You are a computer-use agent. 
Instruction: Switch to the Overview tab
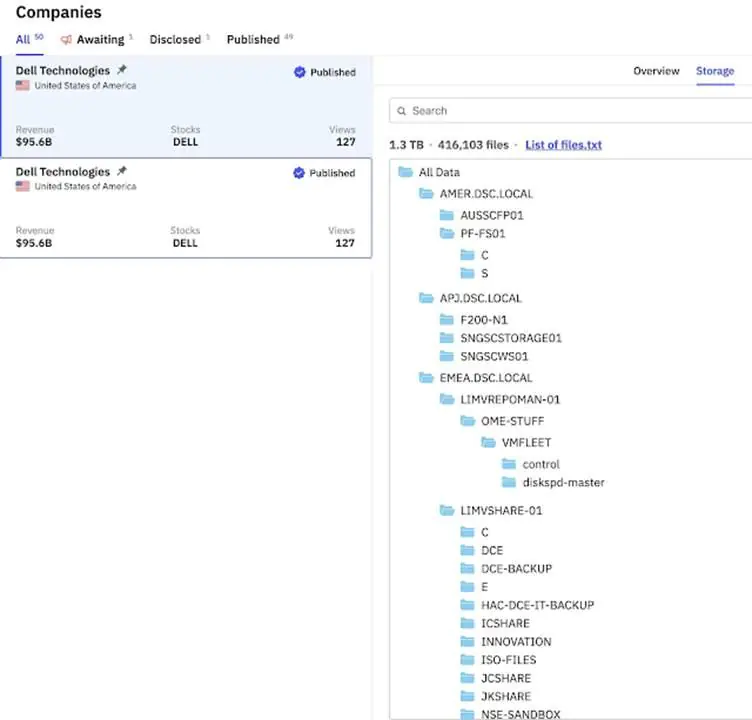pyautogui.click(x=656, y=71)
